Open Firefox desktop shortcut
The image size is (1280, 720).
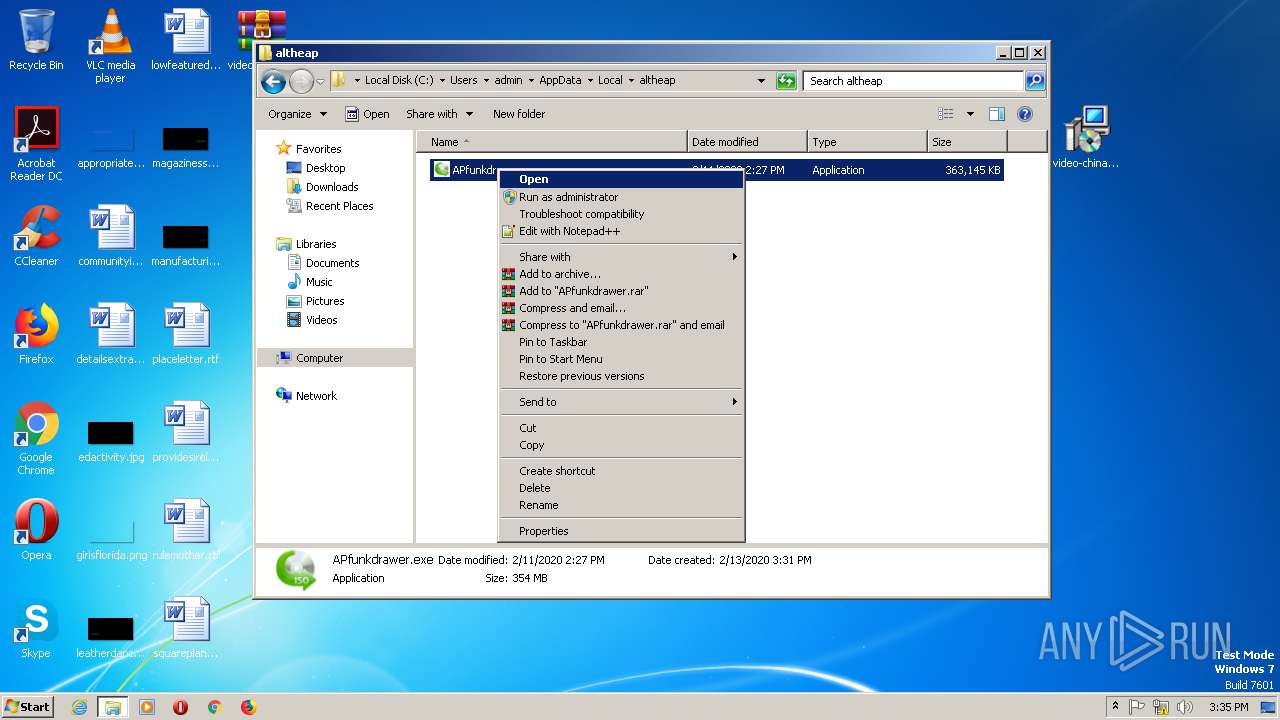point(36,334)
